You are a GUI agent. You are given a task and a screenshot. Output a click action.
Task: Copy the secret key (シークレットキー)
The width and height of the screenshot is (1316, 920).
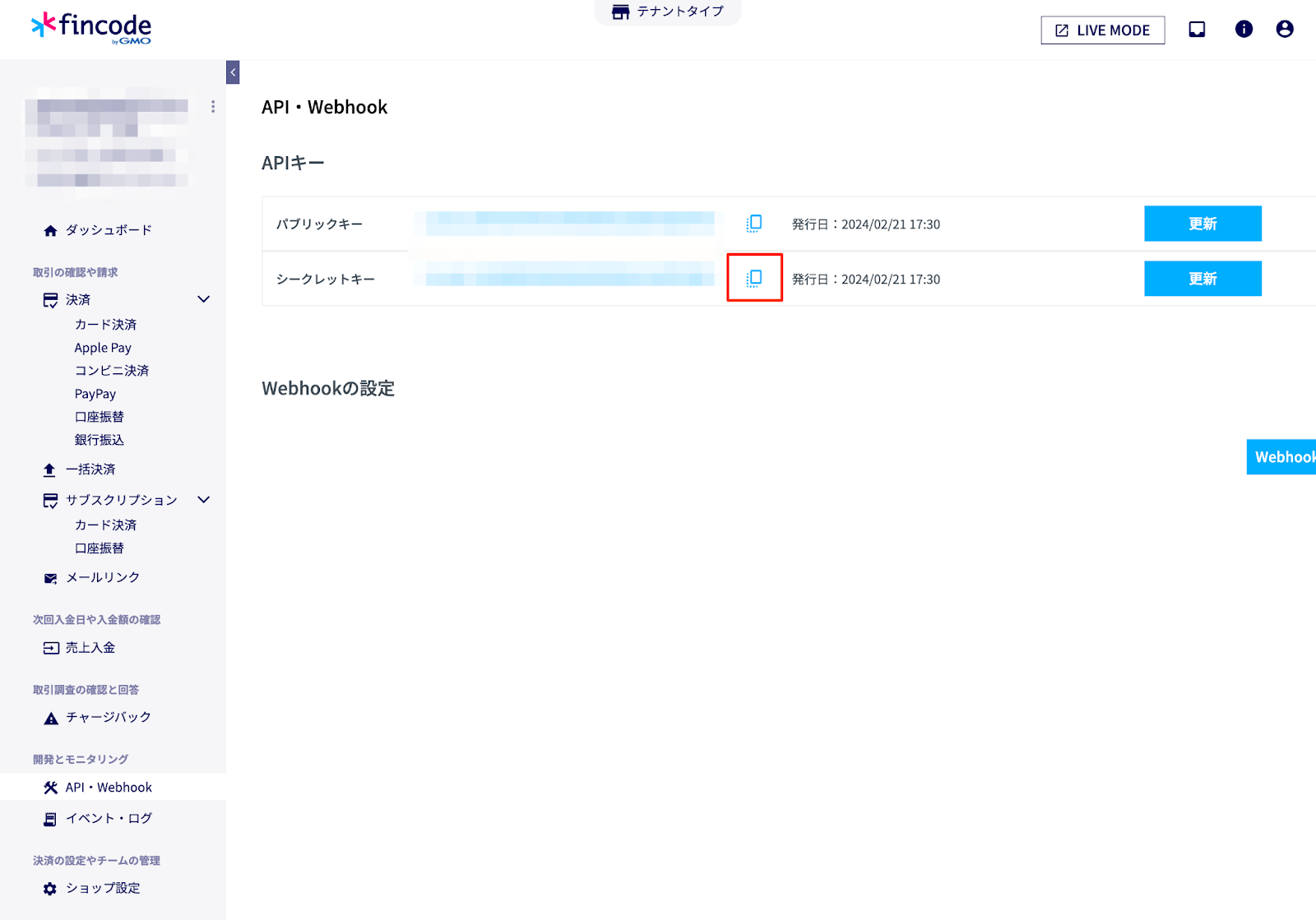point(753,279)
